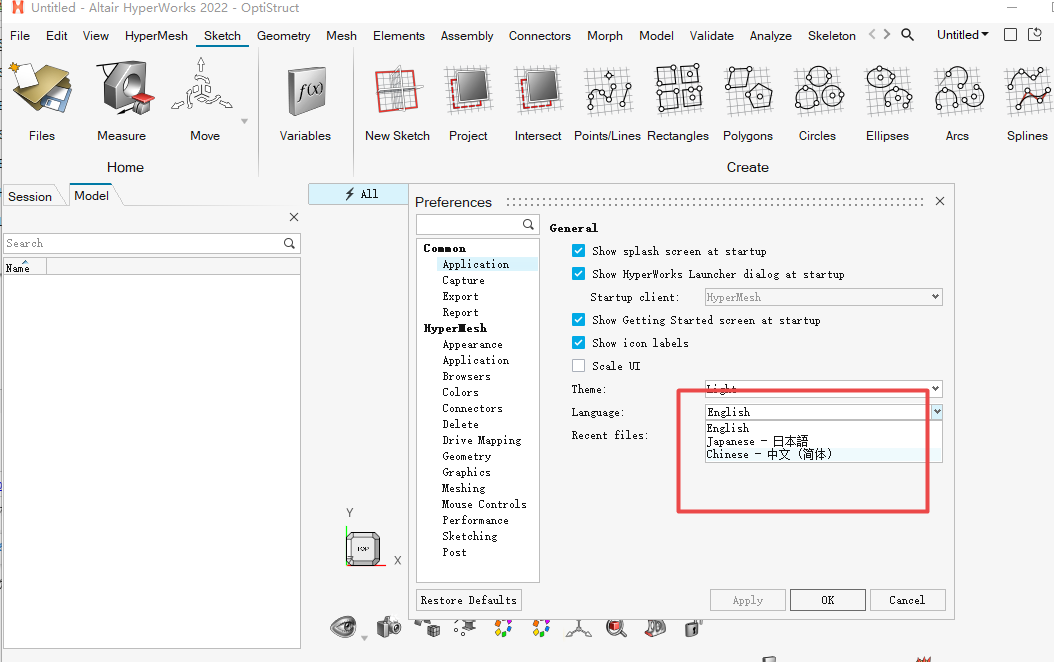The height and width of the screenshot is (662, 1054).
Task: Select Mouse Controls in preferences tree
Action: click(484, 504)
